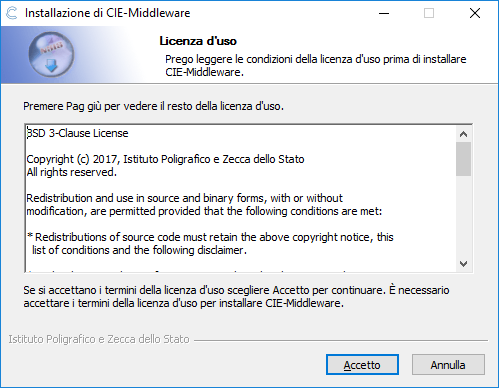Click the disabled maximize button

429,13
